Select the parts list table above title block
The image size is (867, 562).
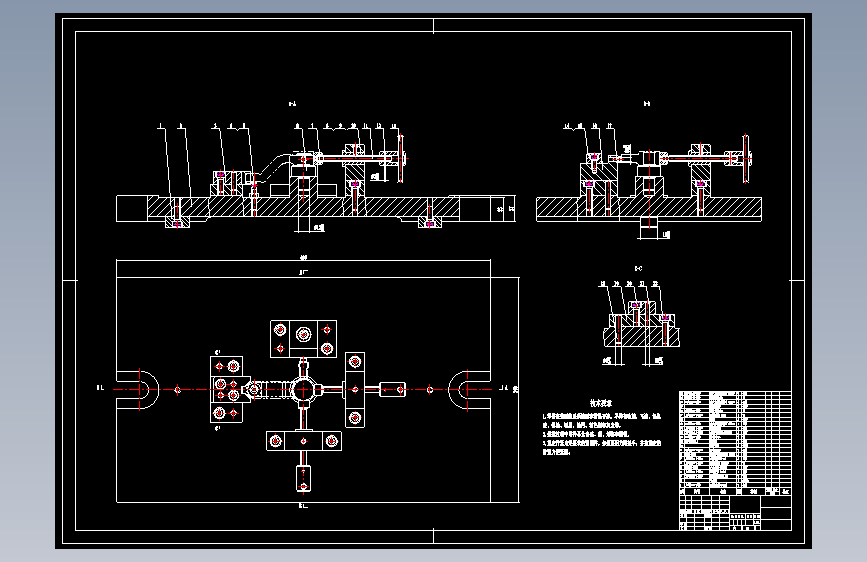(x=735, y=443)
